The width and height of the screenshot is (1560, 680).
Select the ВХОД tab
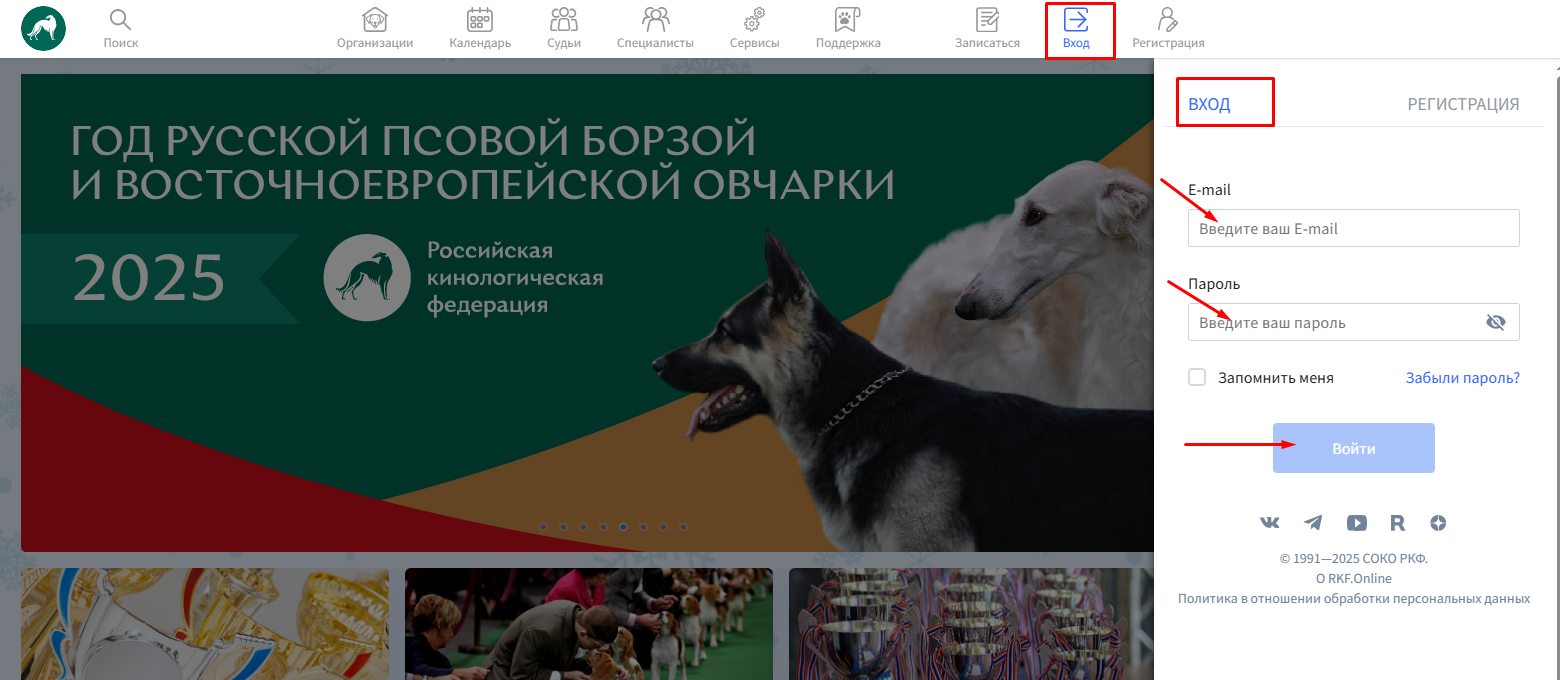click(x=1209, y=104)
